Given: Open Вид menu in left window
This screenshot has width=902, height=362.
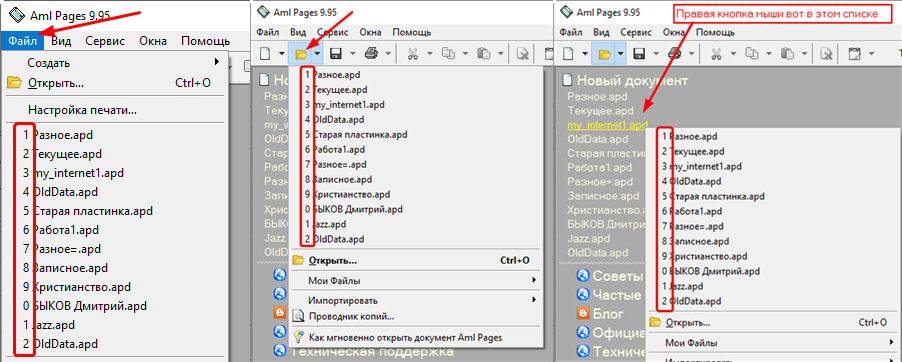Looking at the screenshot, I should pyautogui.click(x=60, y=41).
